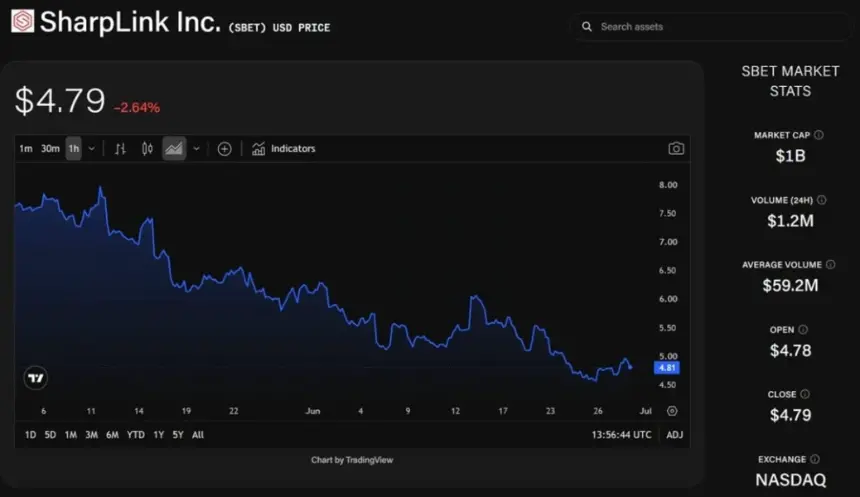Click the SharpLink Inc. title
860x497 pixels.
pos(130,22)
